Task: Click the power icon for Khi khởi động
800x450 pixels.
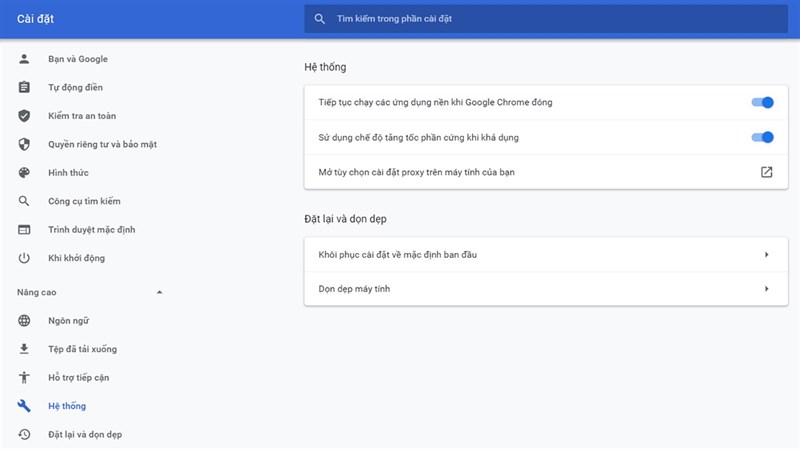Action: (x=25, y=258)
